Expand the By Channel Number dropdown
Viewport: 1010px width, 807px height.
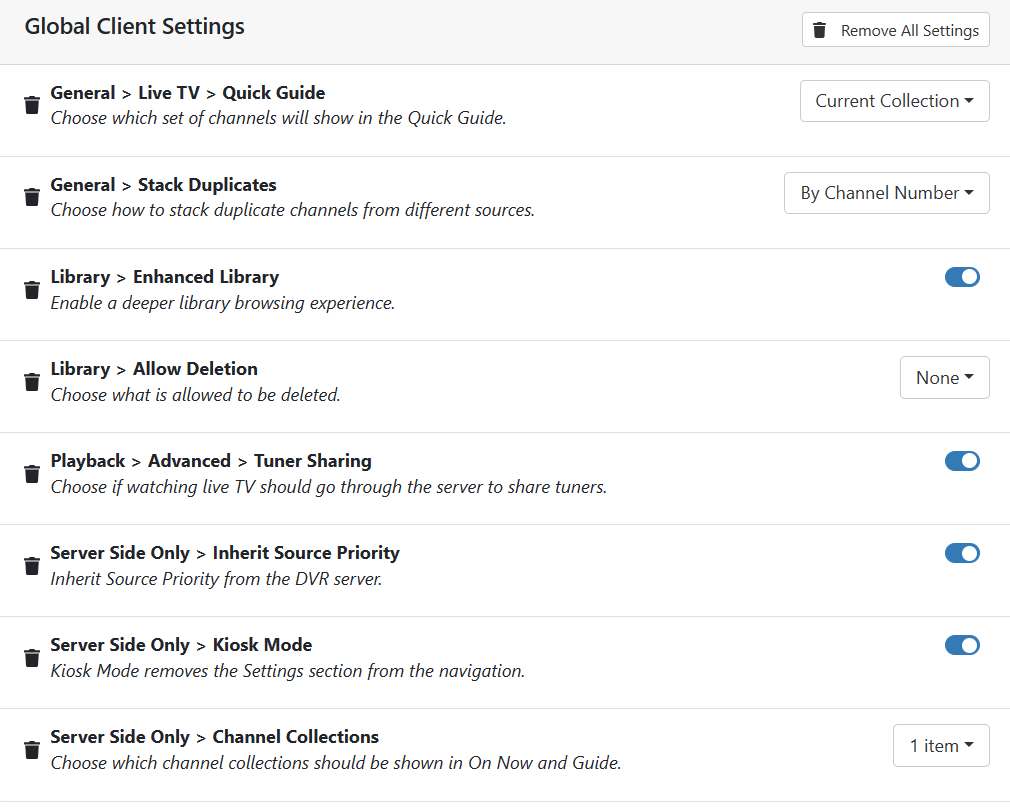click(x=886, y=193)
